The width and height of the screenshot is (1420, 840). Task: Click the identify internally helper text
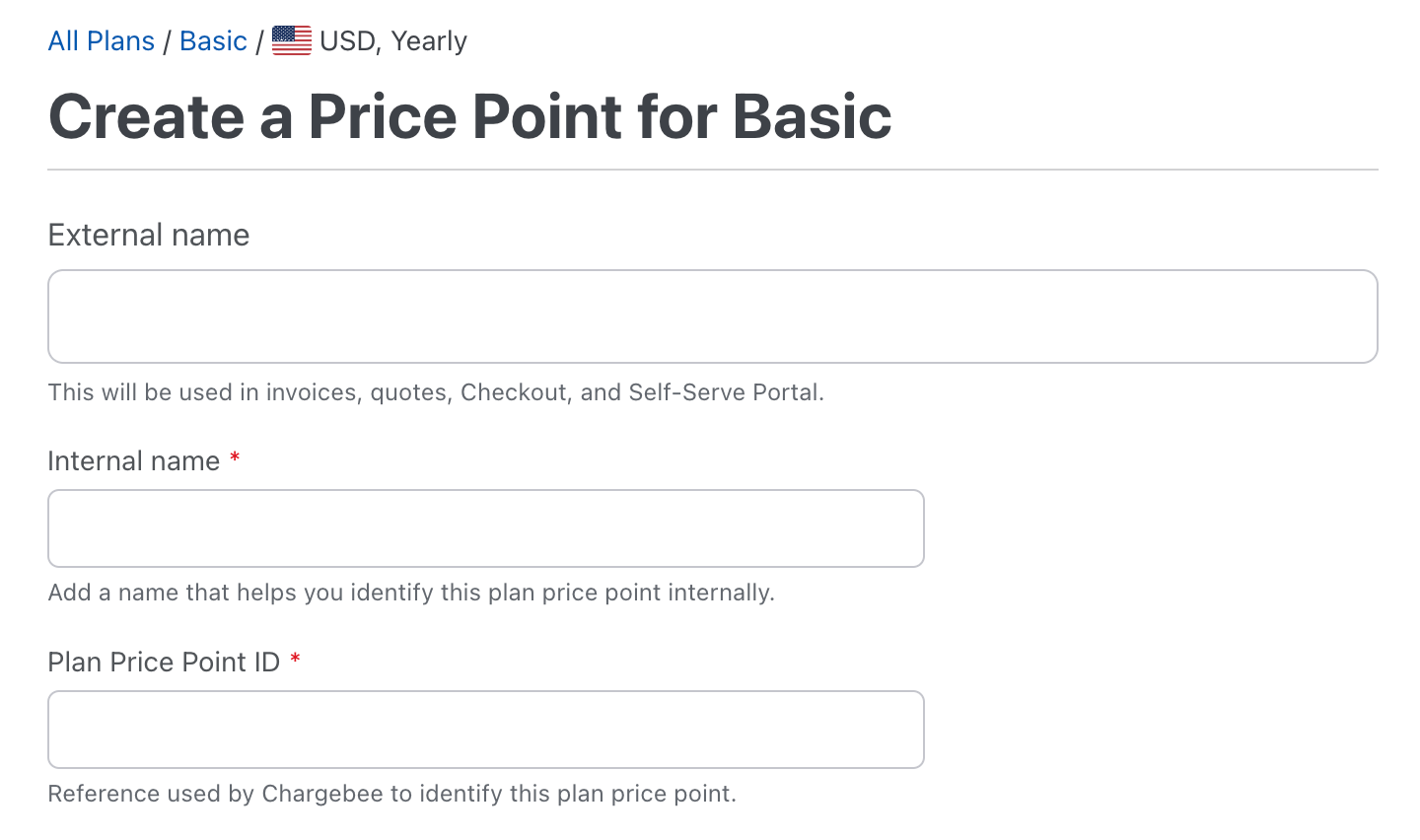[x=411, y=593]
